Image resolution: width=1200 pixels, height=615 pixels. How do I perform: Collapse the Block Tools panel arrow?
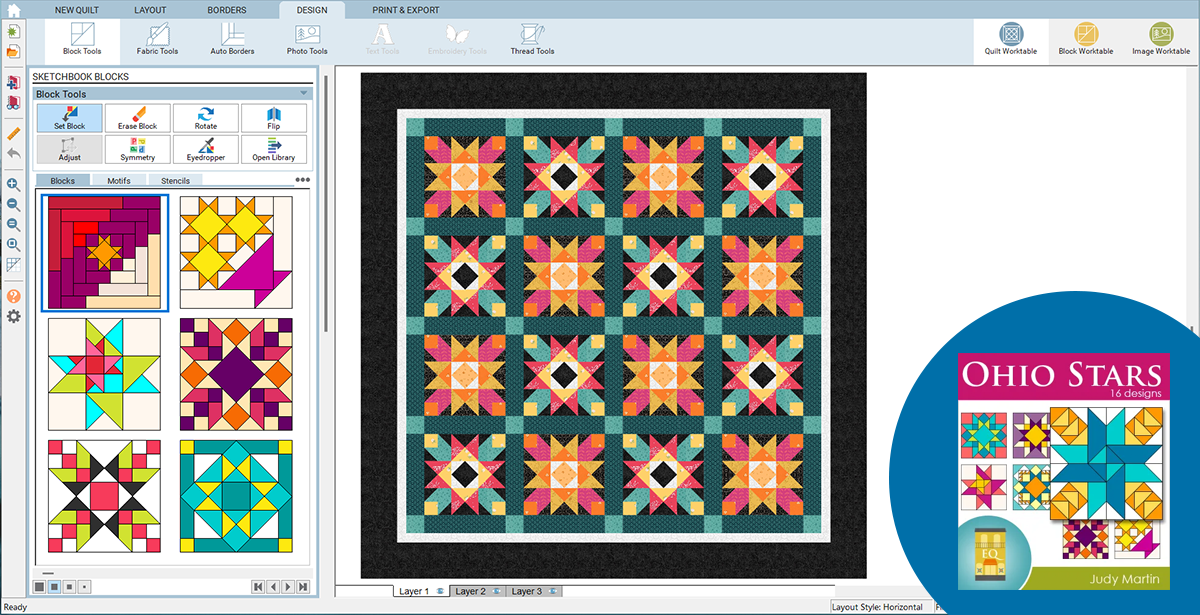click(303, 94)
